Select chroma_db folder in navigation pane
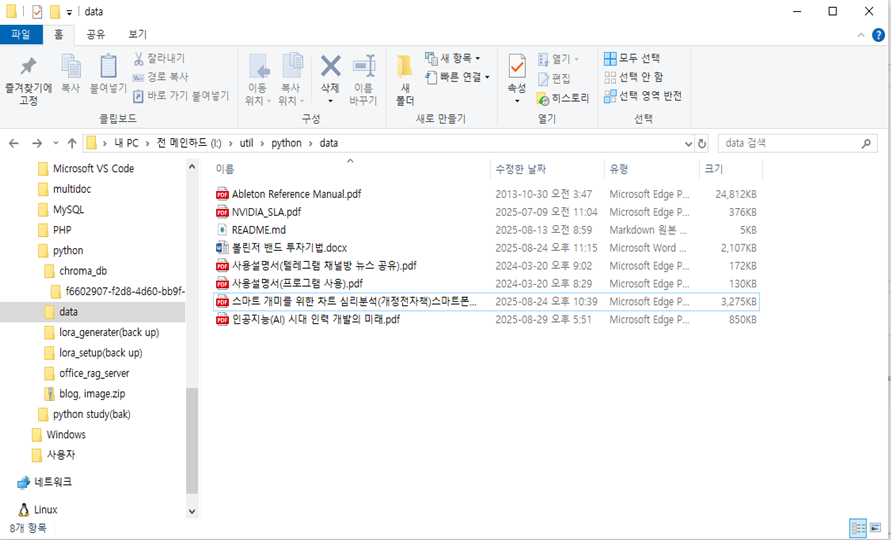891x540 pixels. click(83, 271)
